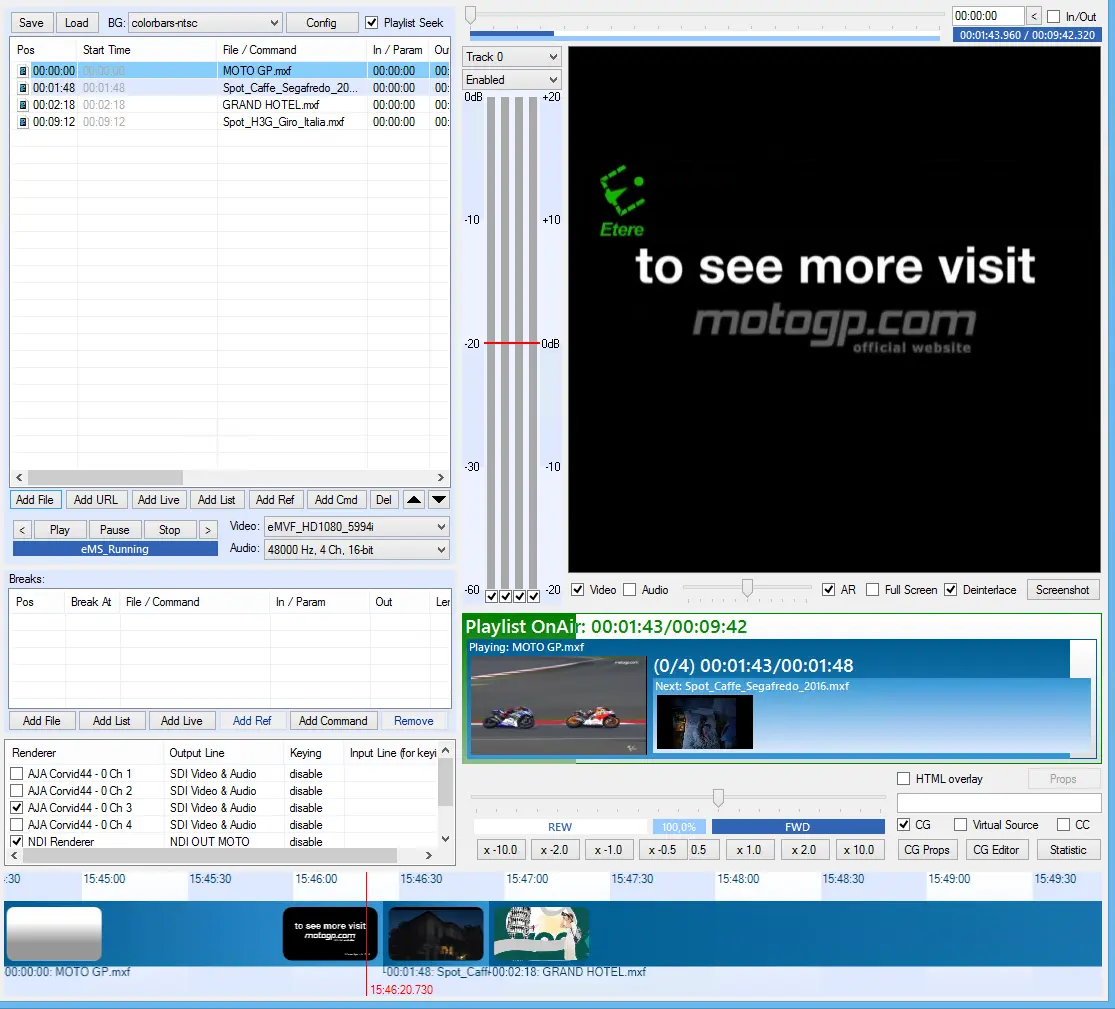Select Spot_H3G_Giro_Italia.mxf playlist row
The width and height of the screenshot is (1115, 1009).
click(283, 122)
